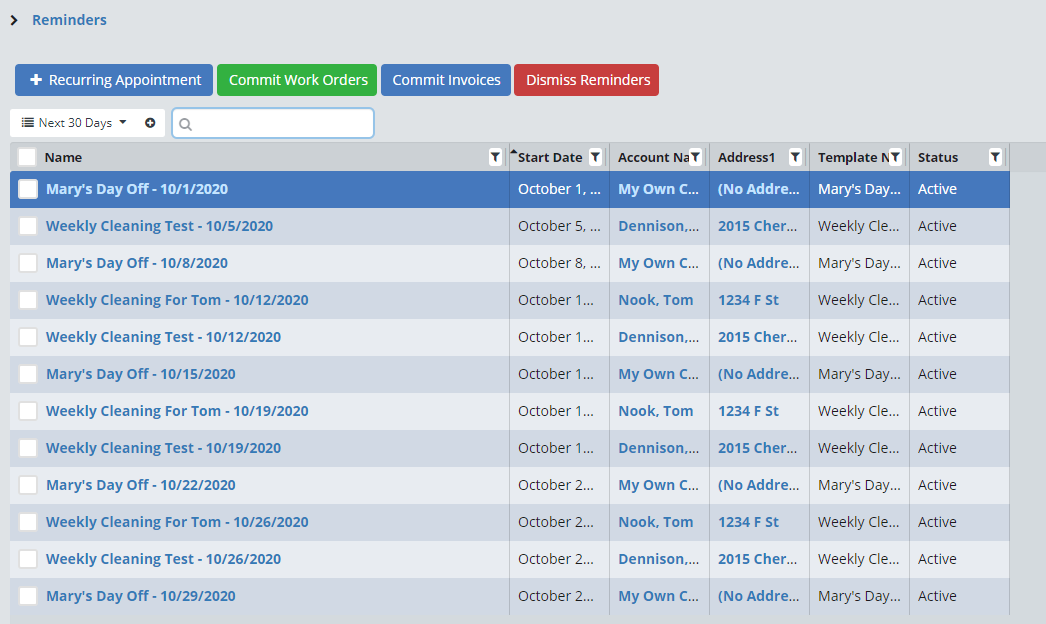The height and width of the screenshot is (624, 1046).
Task: Open the Status column filter
Action: tap(995, 157)
